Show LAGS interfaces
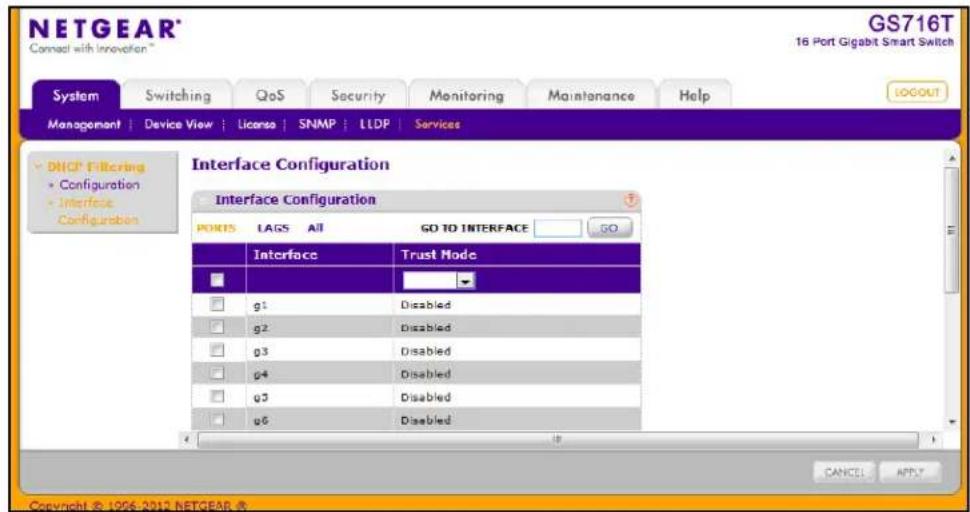 tap(273, 228)
